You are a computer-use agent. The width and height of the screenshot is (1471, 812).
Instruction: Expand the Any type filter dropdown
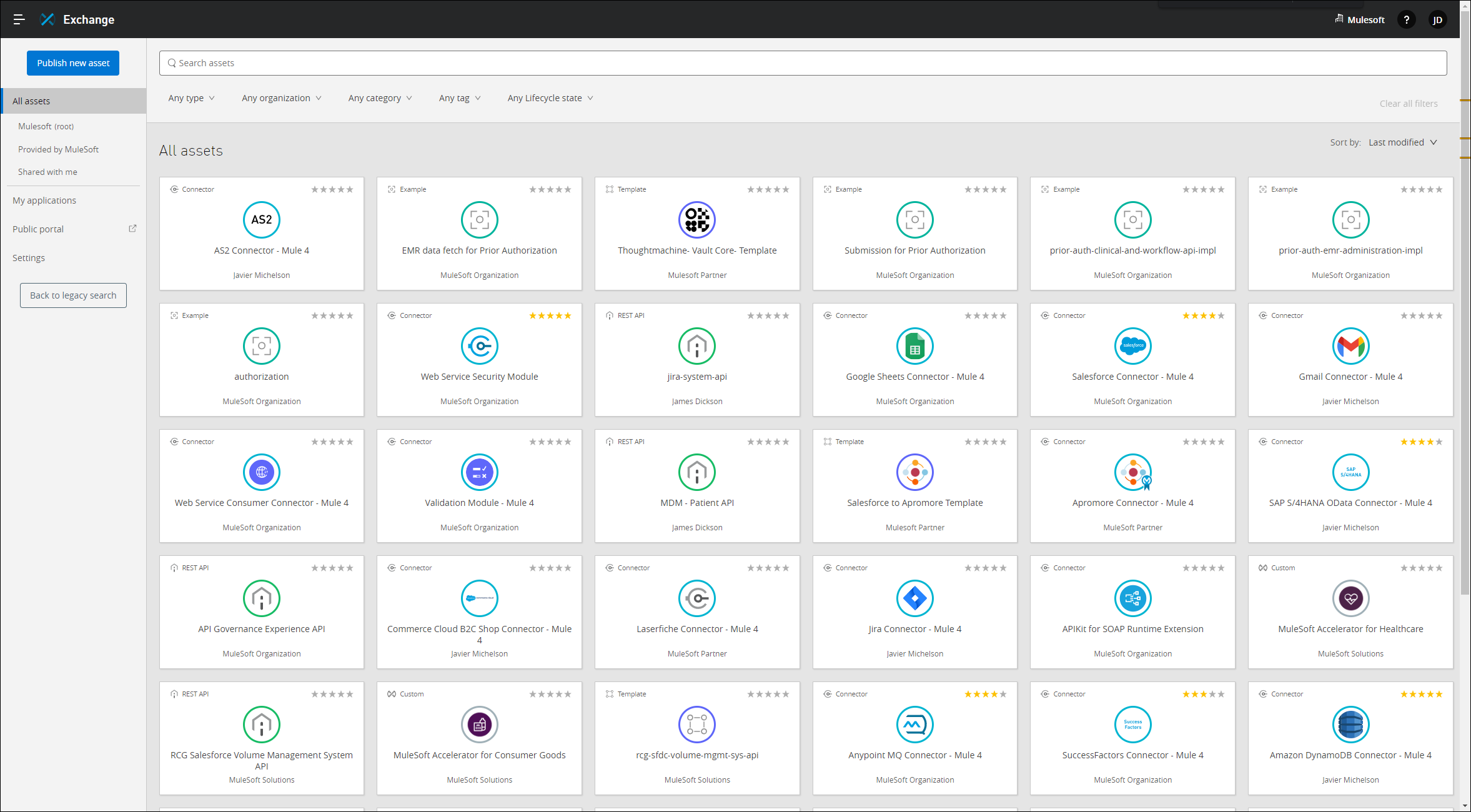click(191, 98)
